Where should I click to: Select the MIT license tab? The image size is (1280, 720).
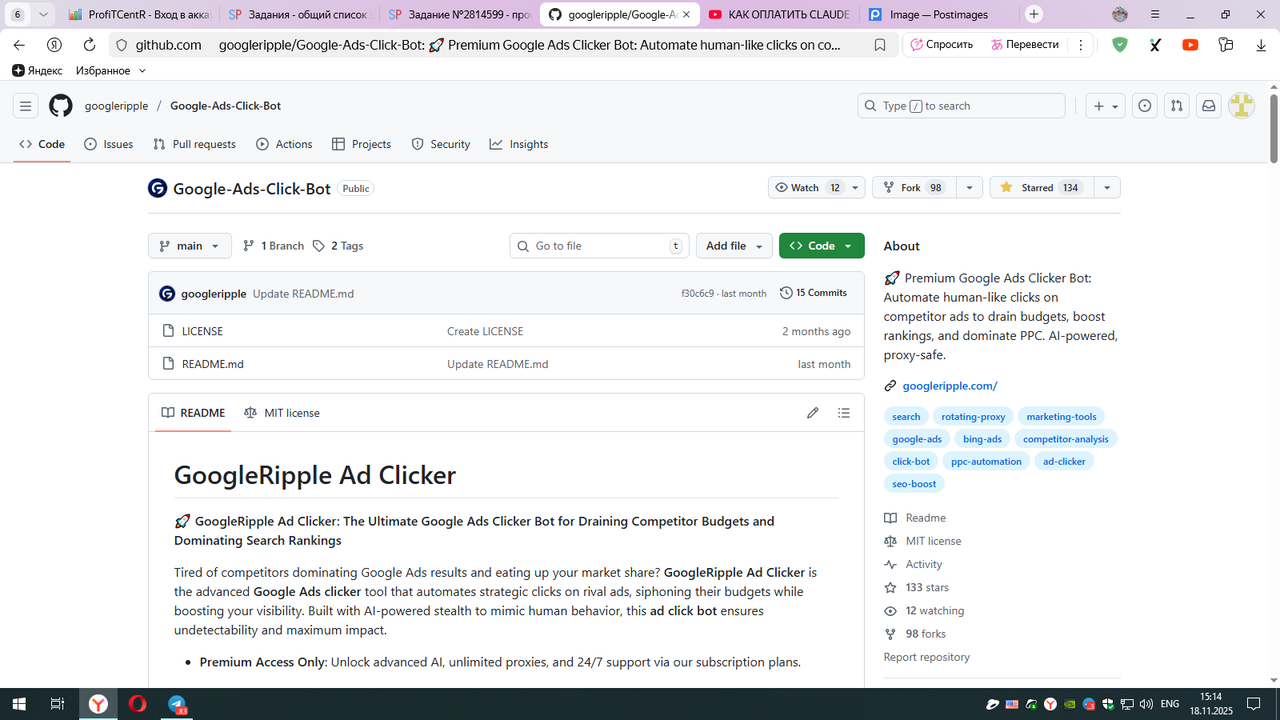tap(282, 413)
